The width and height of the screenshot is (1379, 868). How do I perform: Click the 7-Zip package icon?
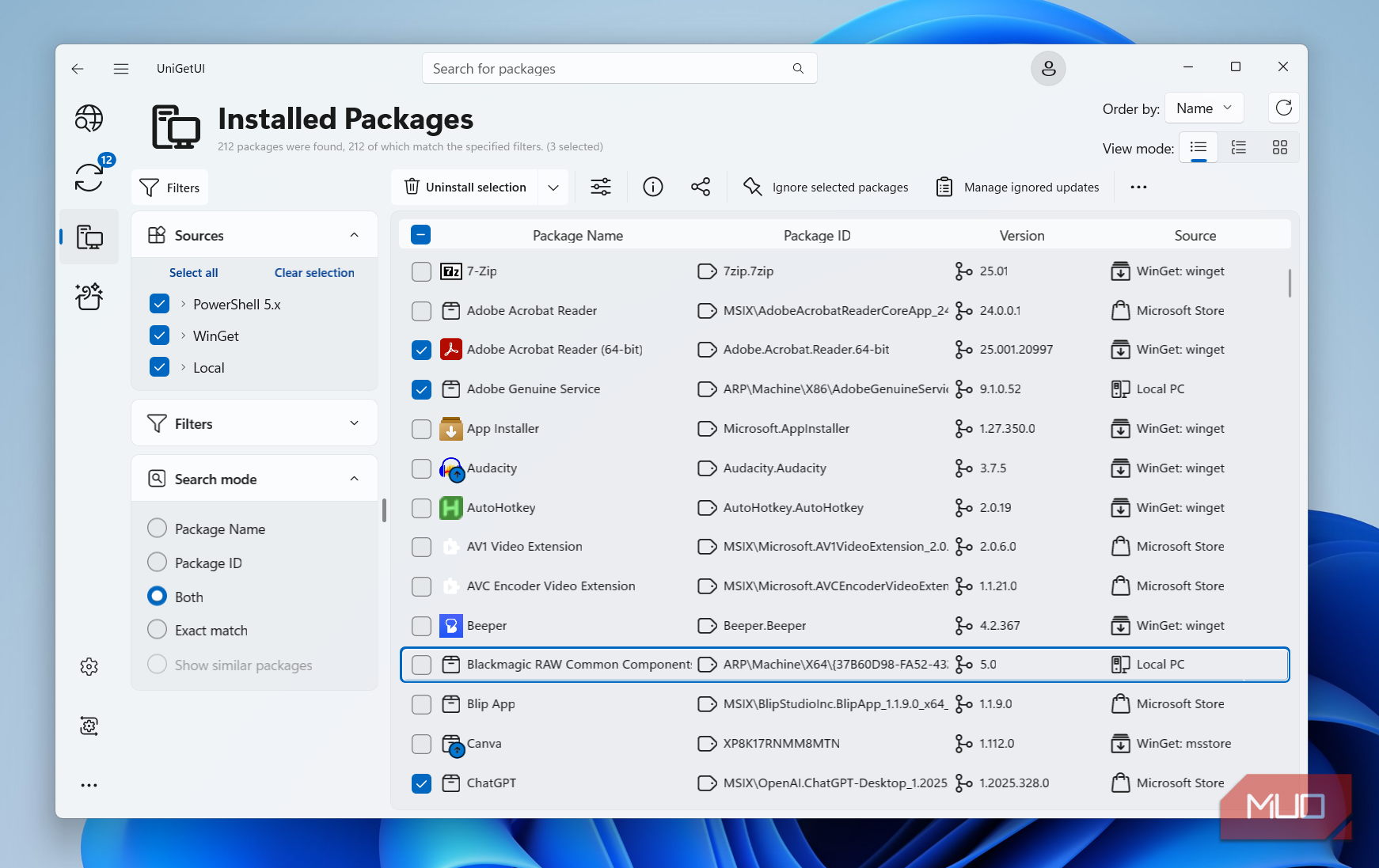click(451, 271)
